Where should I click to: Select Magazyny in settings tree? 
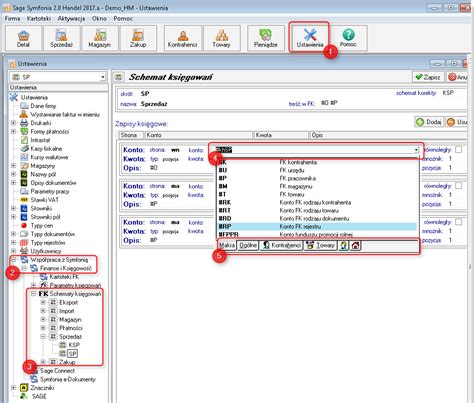[x=42, y=166]
